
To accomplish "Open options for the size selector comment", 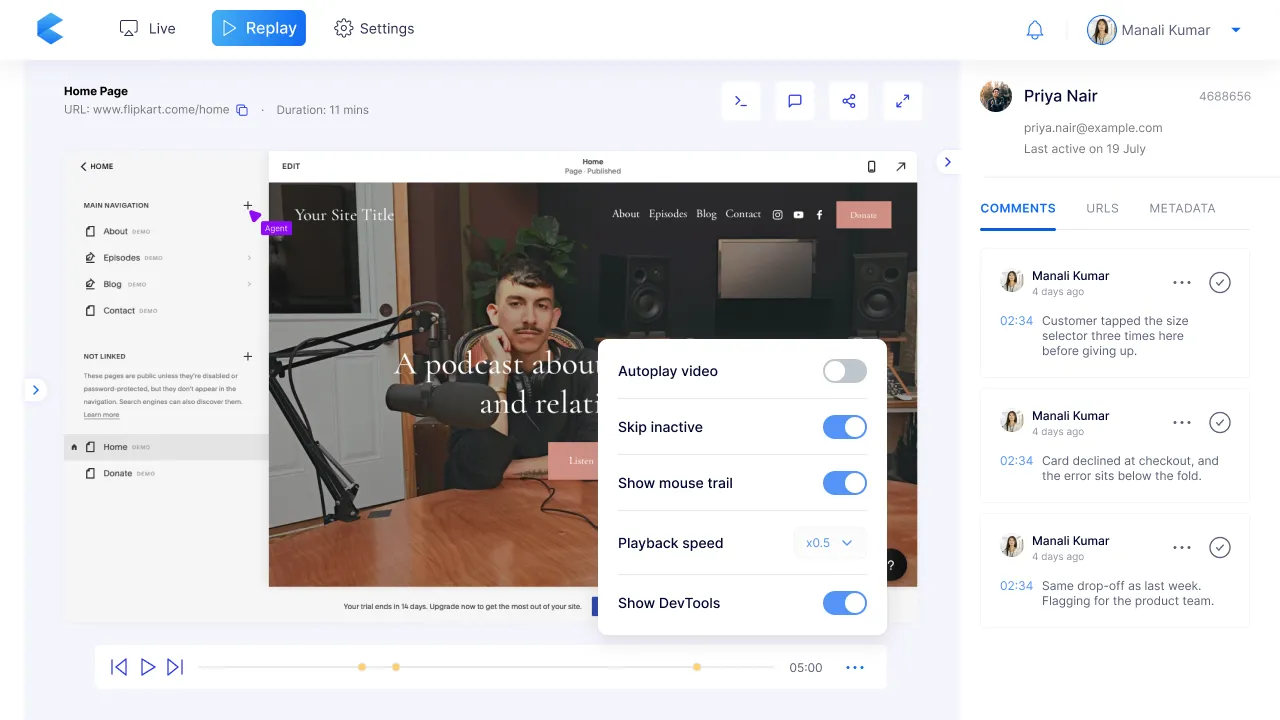I will [1182, 283].
